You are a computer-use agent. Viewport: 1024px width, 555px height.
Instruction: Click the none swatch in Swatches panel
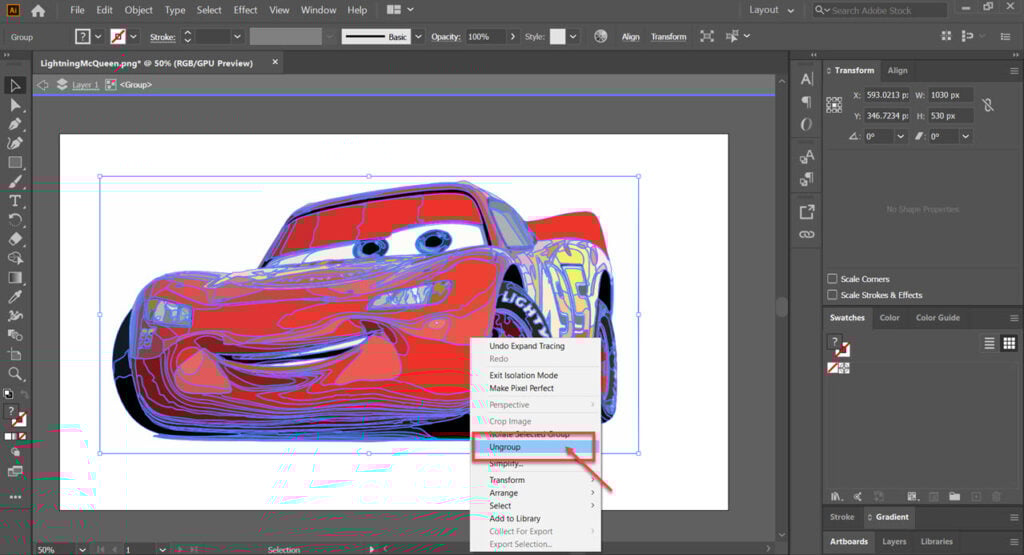coord(833,368)
